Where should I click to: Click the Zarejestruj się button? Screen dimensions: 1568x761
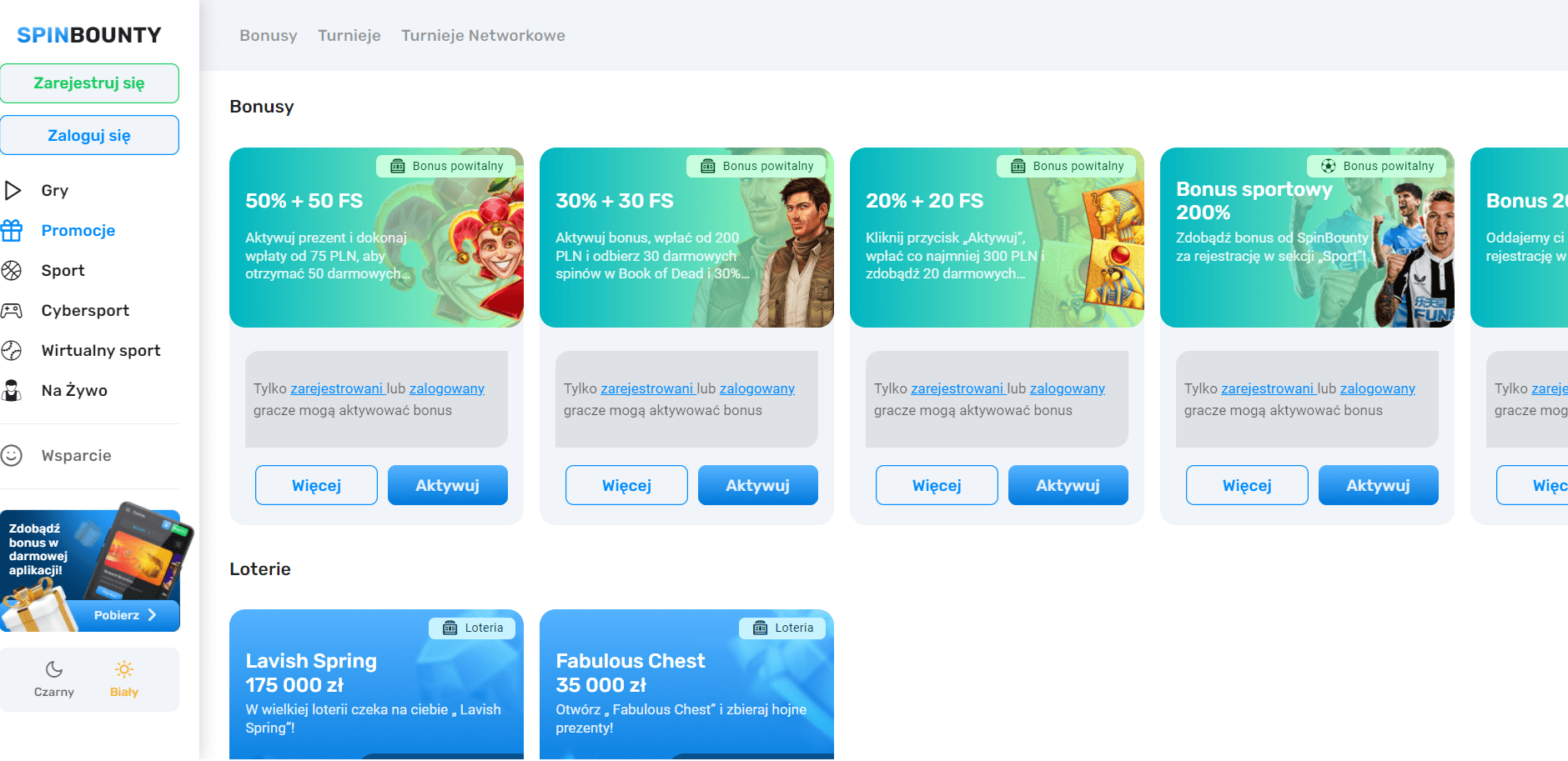[89, 83]
